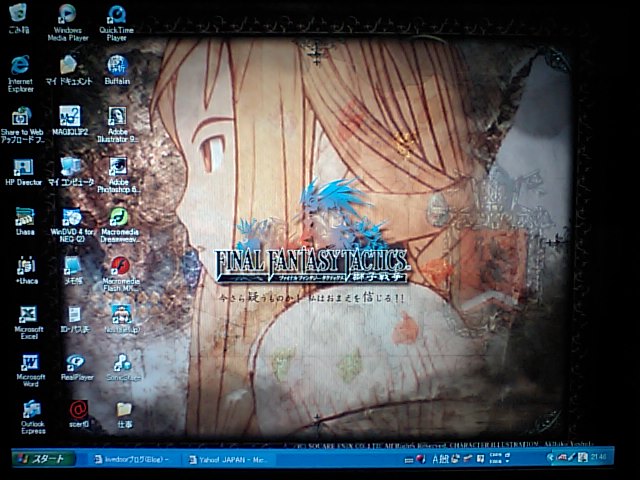Open the QuickTime Player shortcut
The height and width of the screenshot is (480, 640).
coord(117,22)
